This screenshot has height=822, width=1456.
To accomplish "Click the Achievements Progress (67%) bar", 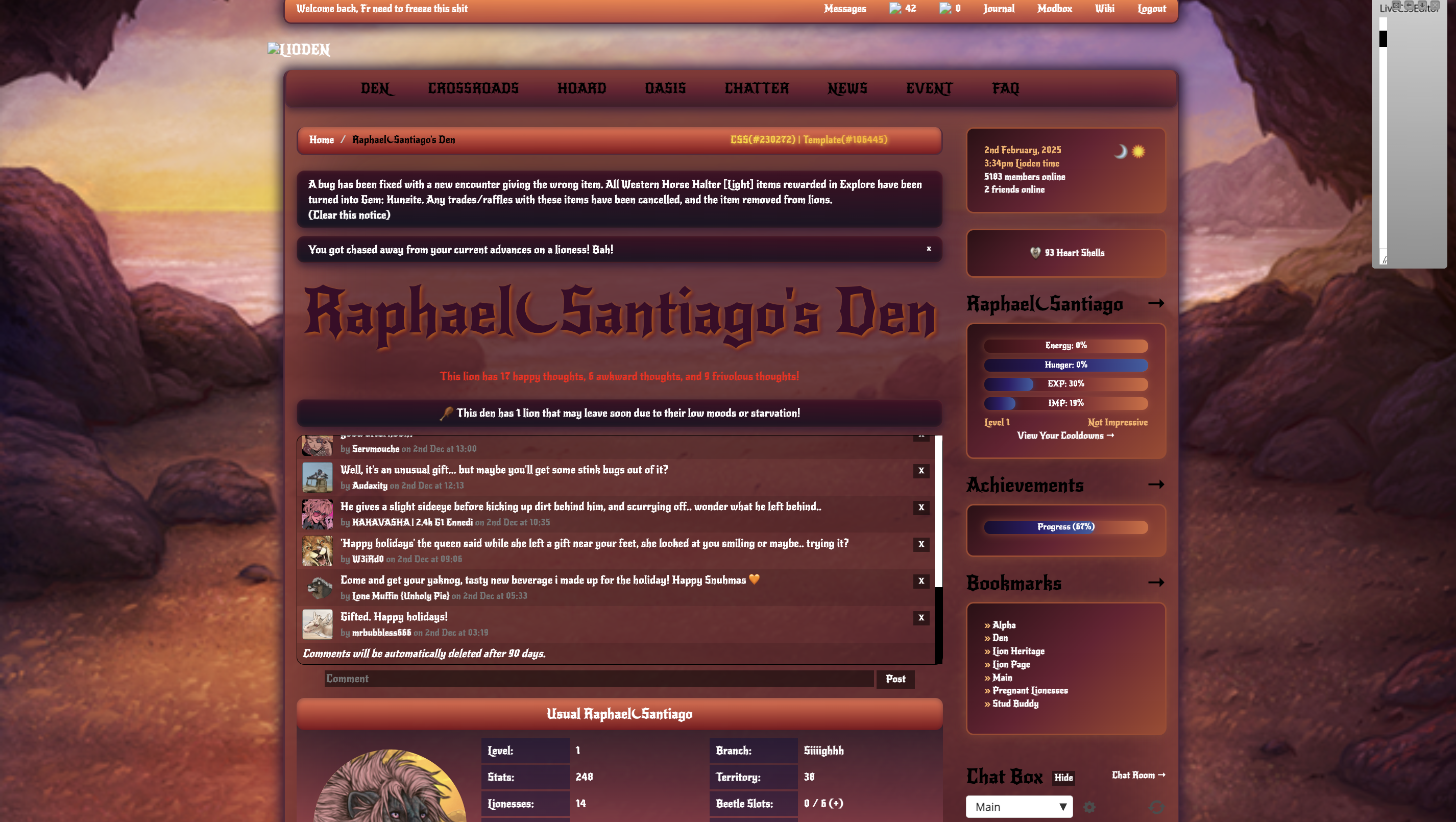I will tap(1066, 527).
